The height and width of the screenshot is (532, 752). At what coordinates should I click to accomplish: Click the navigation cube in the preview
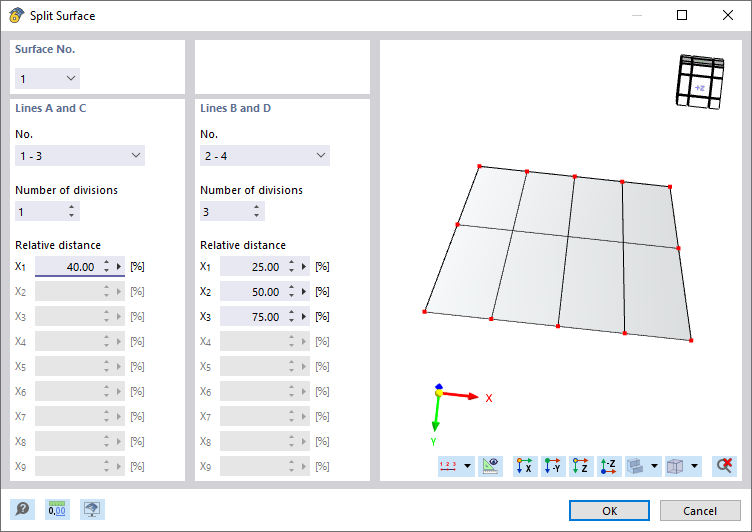(700, 82)
